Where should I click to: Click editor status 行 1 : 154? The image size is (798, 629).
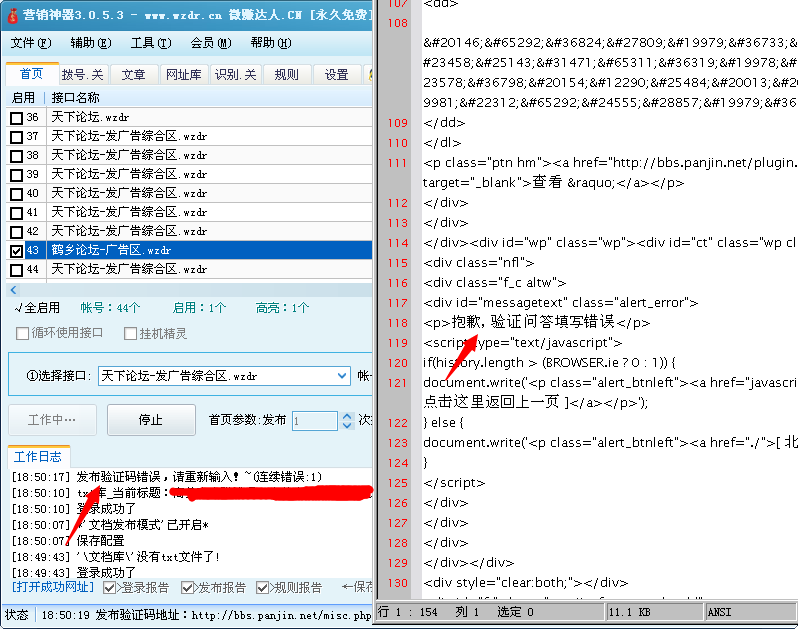coord(407,612)
